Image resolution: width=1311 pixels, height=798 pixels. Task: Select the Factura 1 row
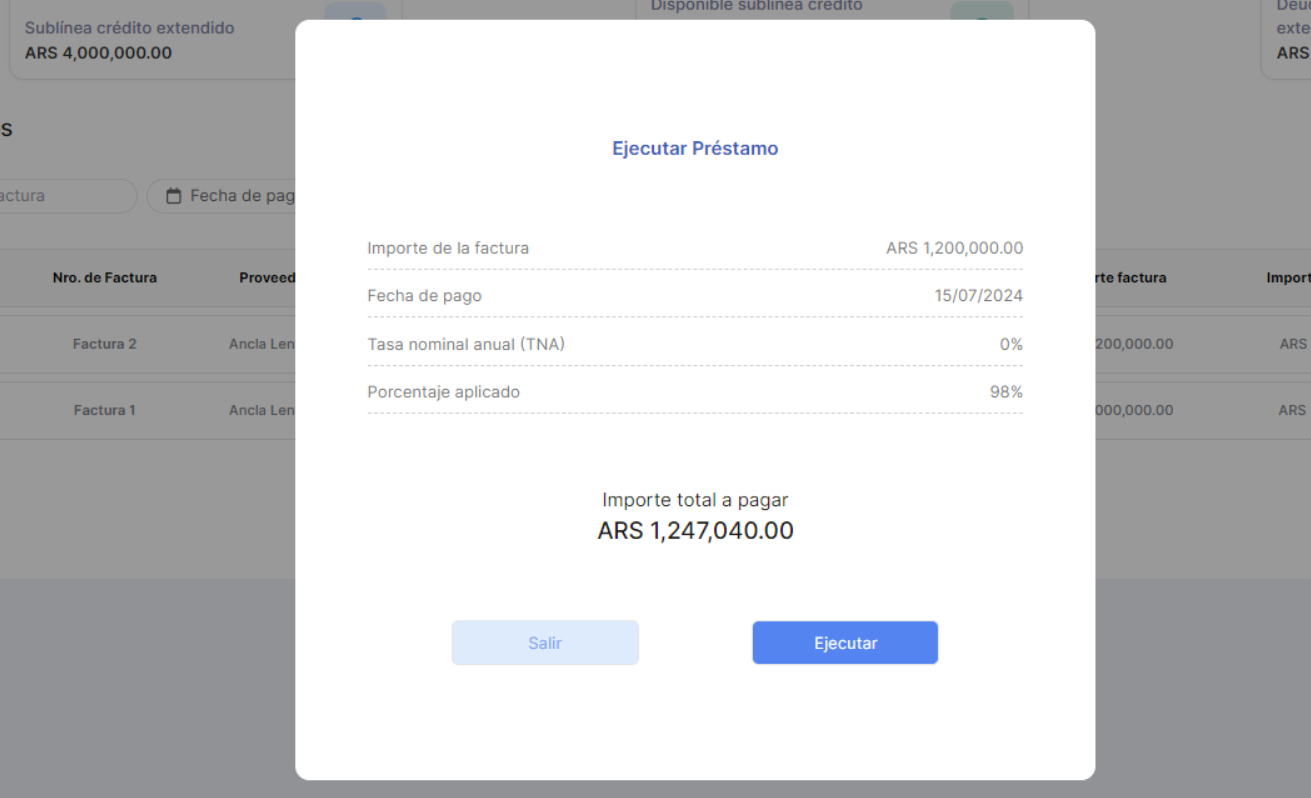[105, 410]
